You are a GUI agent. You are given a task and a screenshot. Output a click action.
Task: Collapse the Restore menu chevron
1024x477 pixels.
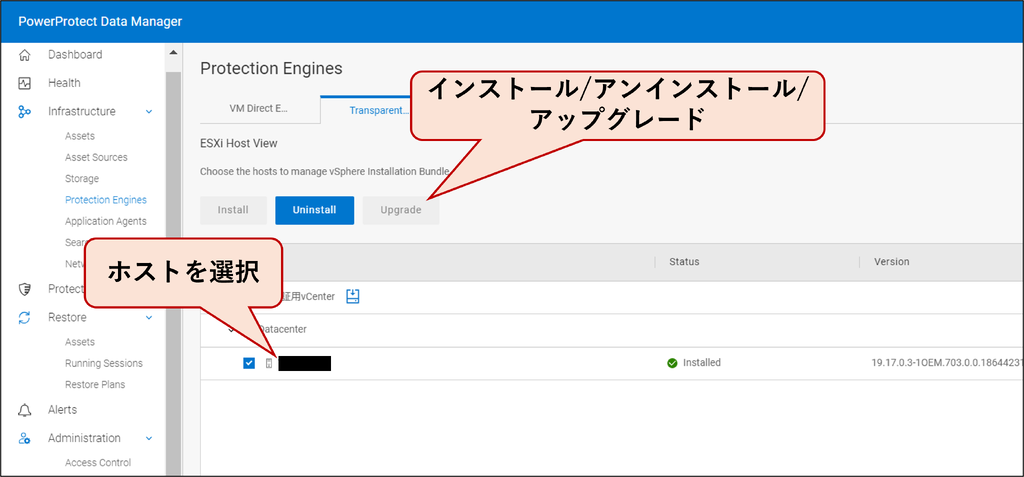click(x=149, y=318)
